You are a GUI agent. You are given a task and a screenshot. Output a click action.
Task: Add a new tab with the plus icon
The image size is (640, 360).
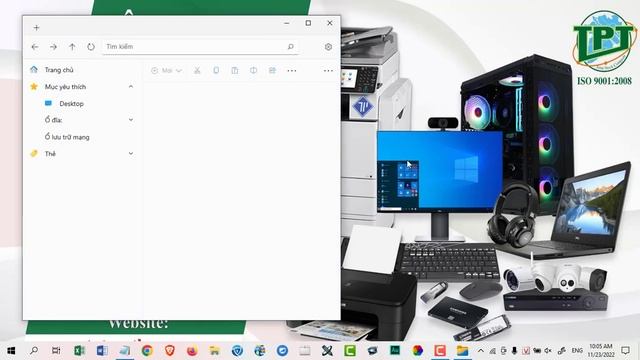click(36, 28)
